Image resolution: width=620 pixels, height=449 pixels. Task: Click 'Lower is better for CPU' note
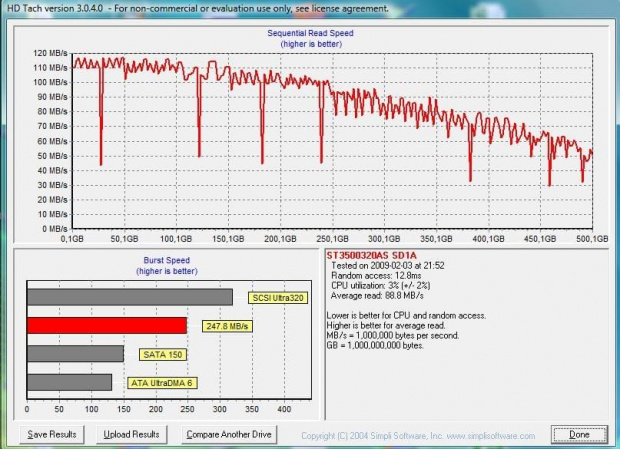(406, 316)
